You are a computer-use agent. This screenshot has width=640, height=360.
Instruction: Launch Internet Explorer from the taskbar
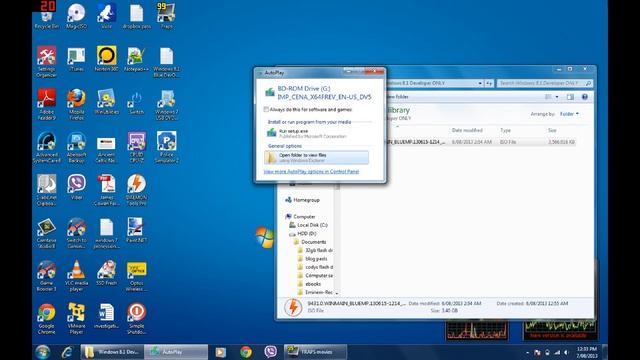pos(67,352)
